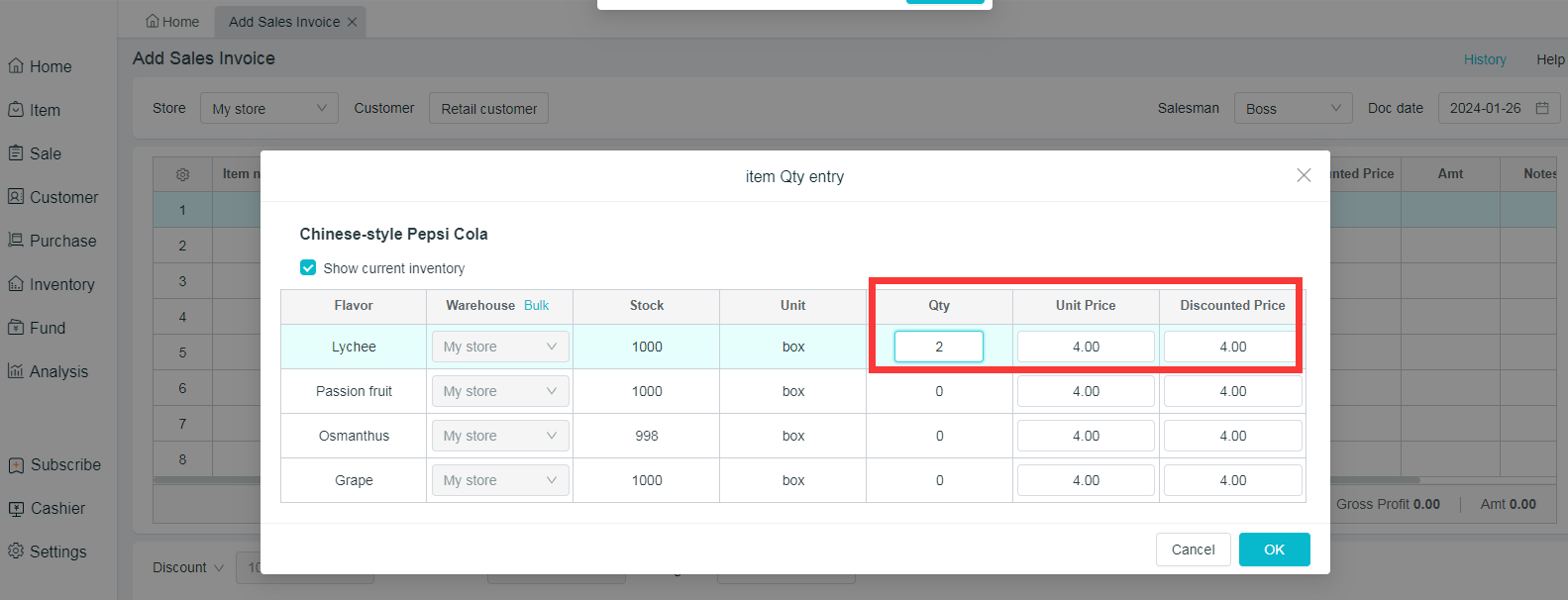Click the OK button
Viewport: 1568px width, 600px height.
click(1274, 550)
